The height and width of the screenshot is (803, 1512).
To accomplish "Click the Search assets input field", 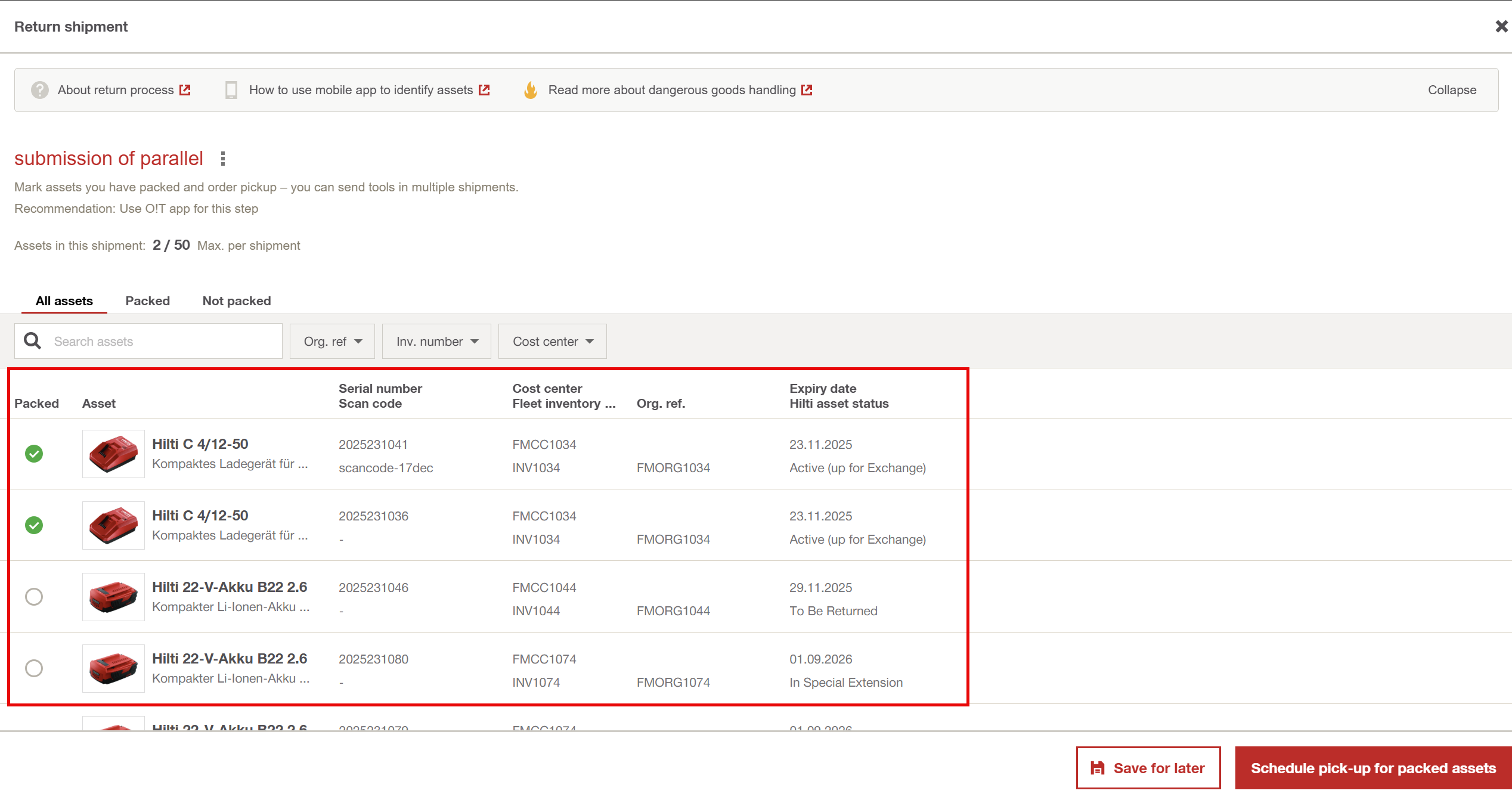I will click(x=161, y=342).
